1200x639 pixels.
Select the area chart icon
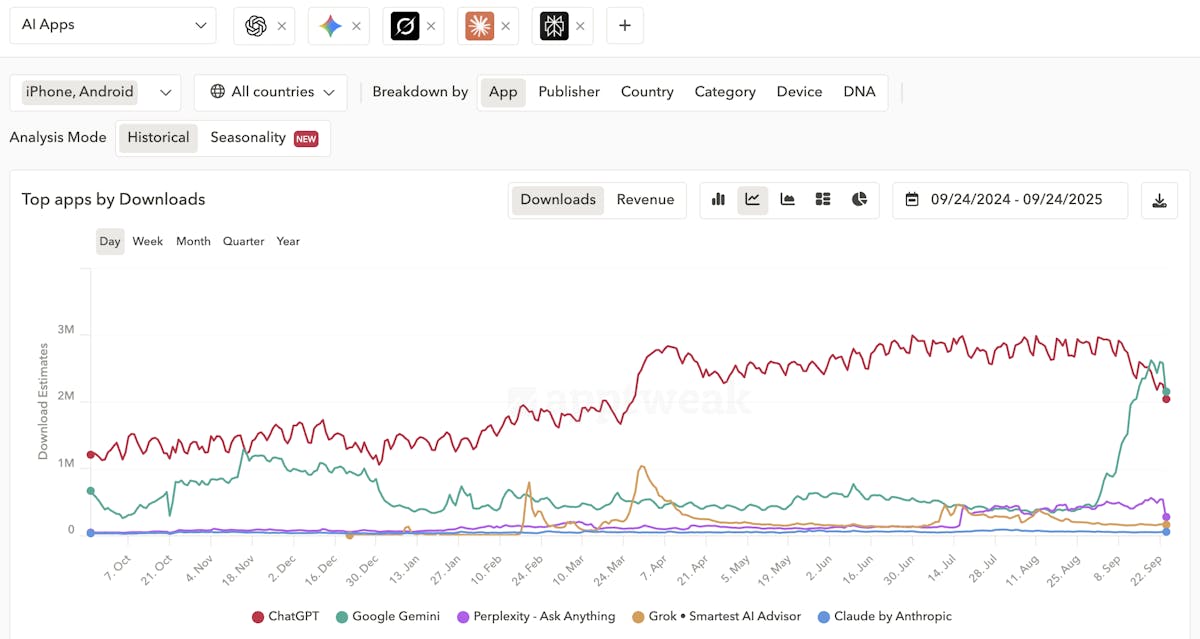click(x=788, y=200)
